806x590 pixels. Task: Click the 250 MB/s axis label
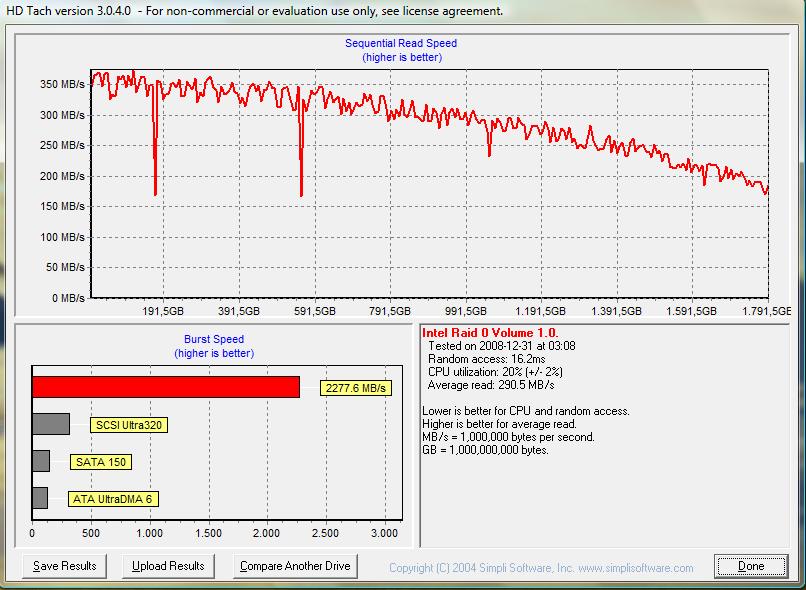coord(62,145)
